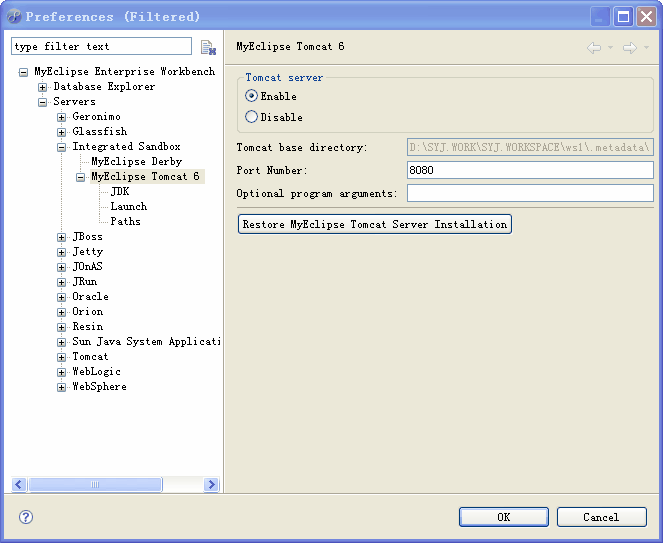The image size is (663, 543).
Task: Click tree horizontal scrollbar left arrow
Action: pyautogui.click(x=19, y=484)
